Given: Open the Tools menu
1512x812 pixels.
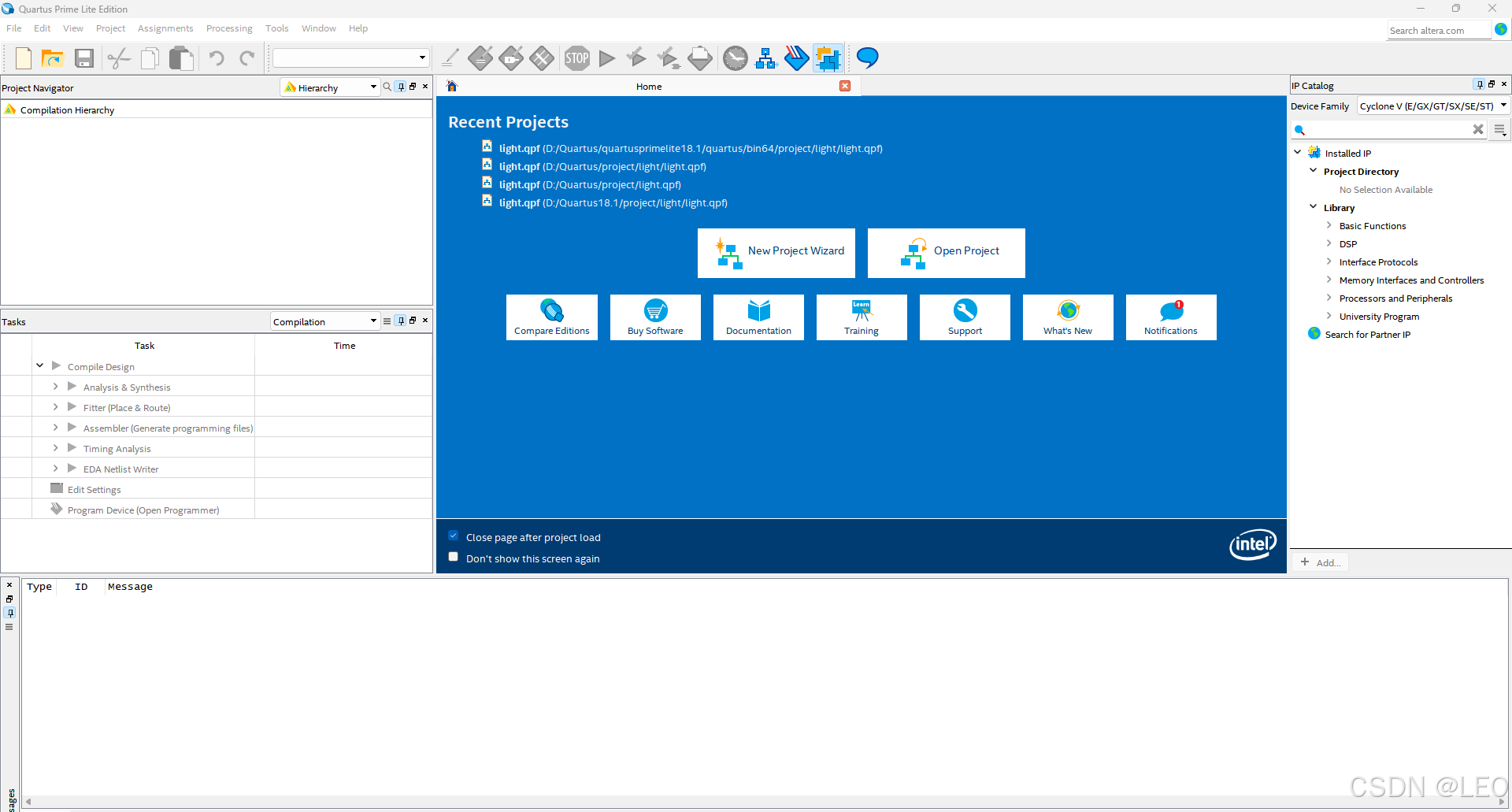Looking at the screenshot, I should coord(277,28).
